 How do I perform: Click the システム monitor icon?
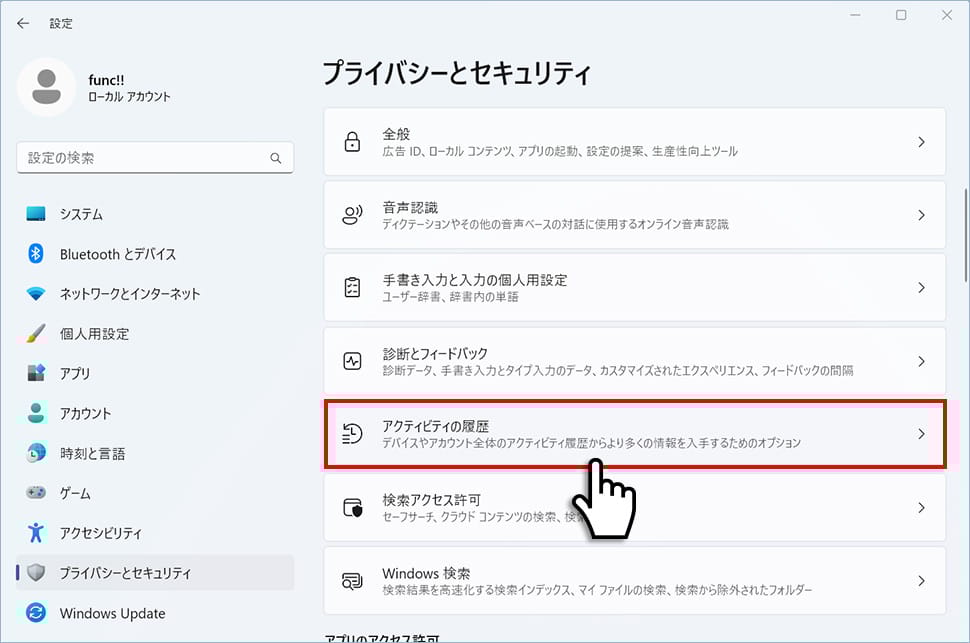point(36,214)
